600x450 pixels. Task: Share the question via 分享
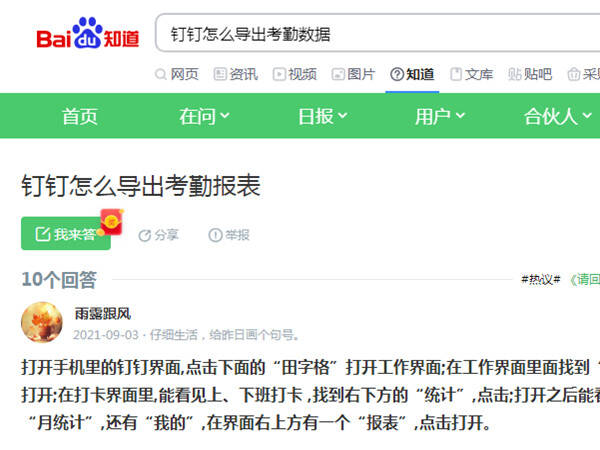158,235
